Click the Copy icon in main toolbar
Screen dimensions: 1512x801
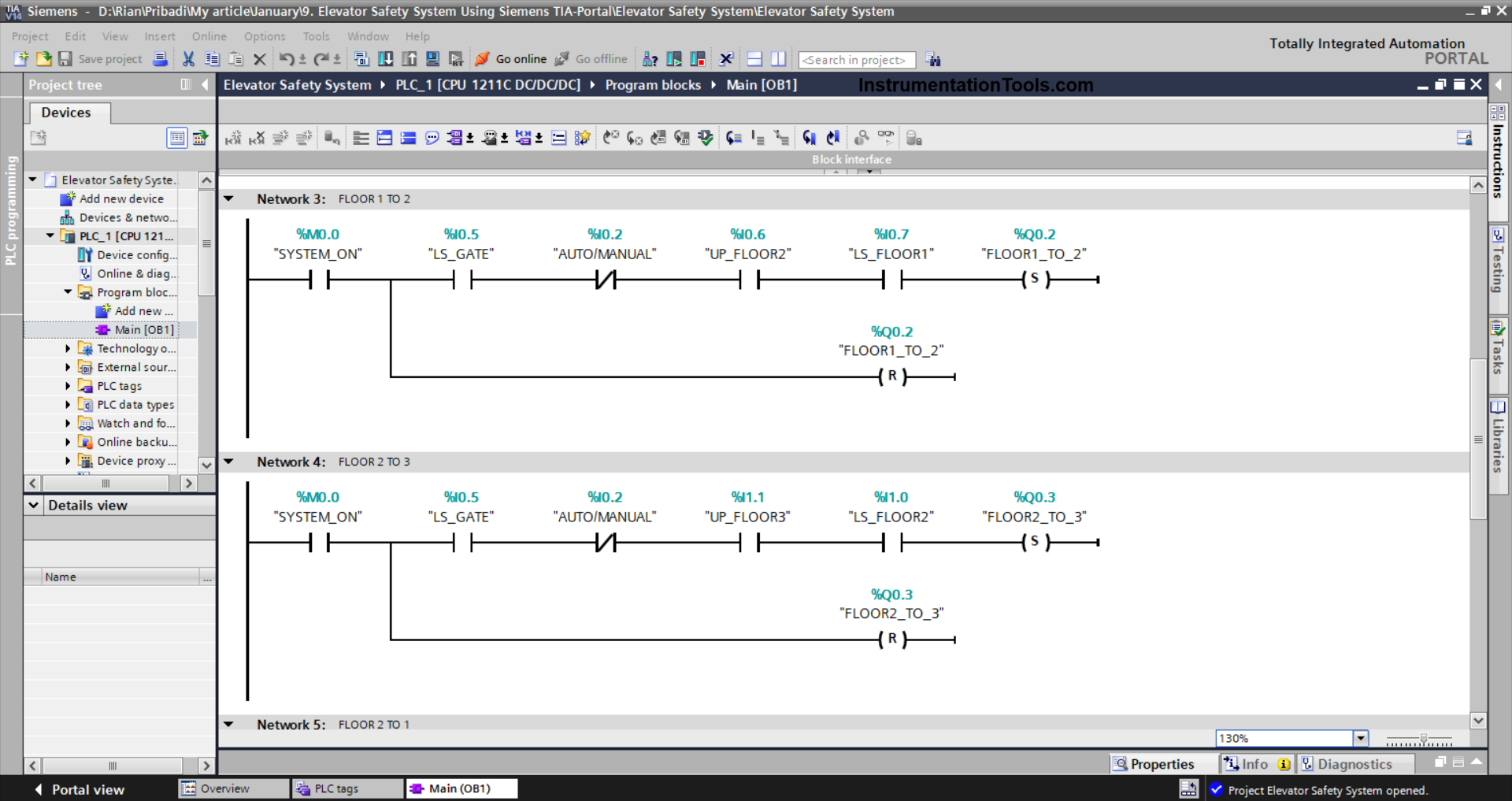pyautogui.click(x=212, y=59)
